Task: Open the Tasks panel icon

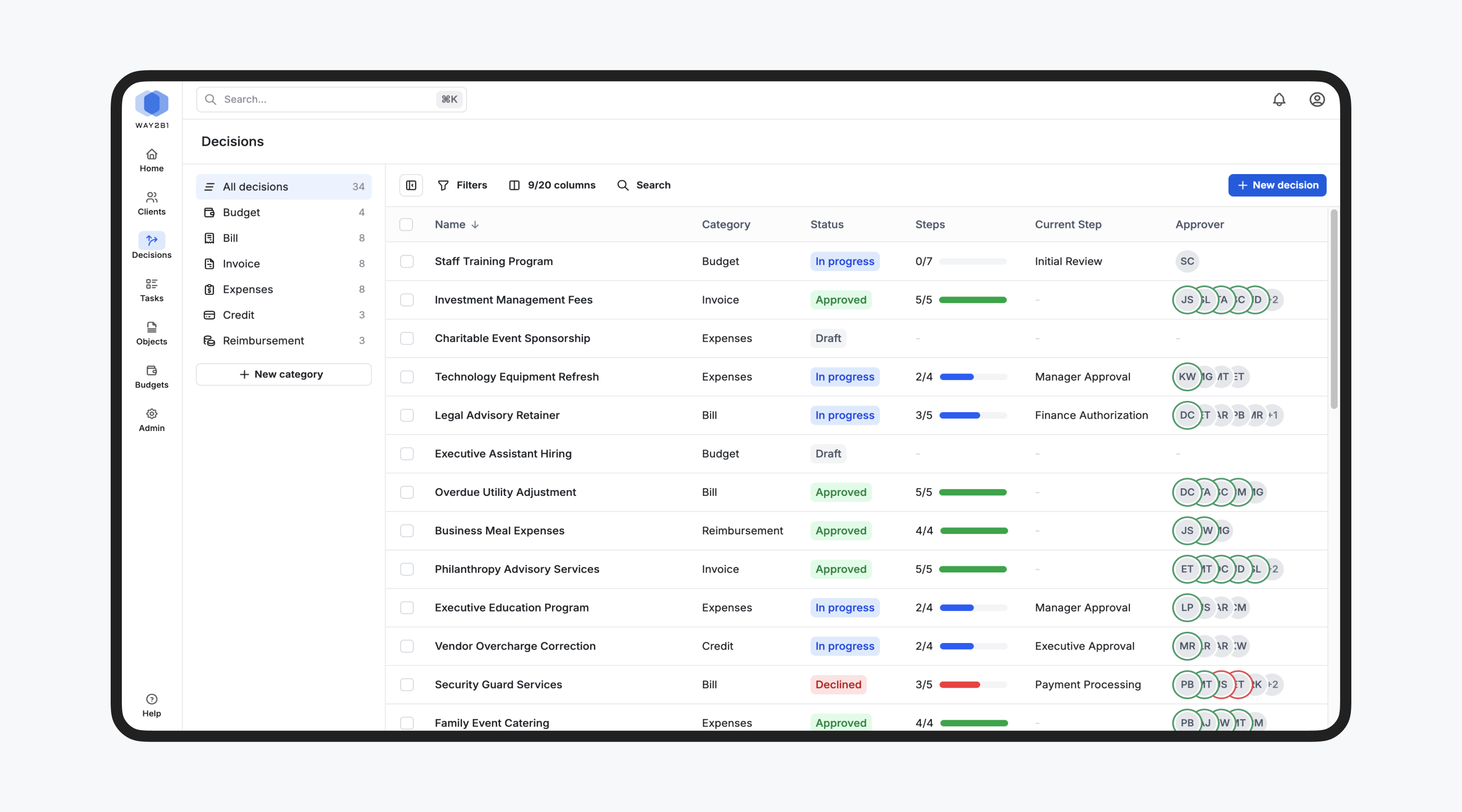Action: 151,289
